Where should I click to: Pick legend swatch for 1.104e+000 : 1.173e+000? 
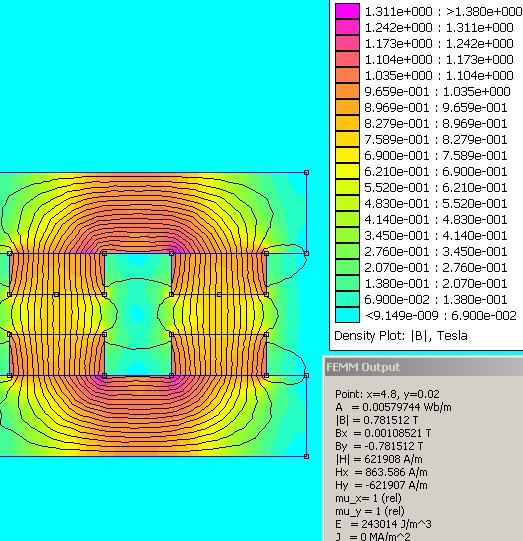[x=347, y=59]
